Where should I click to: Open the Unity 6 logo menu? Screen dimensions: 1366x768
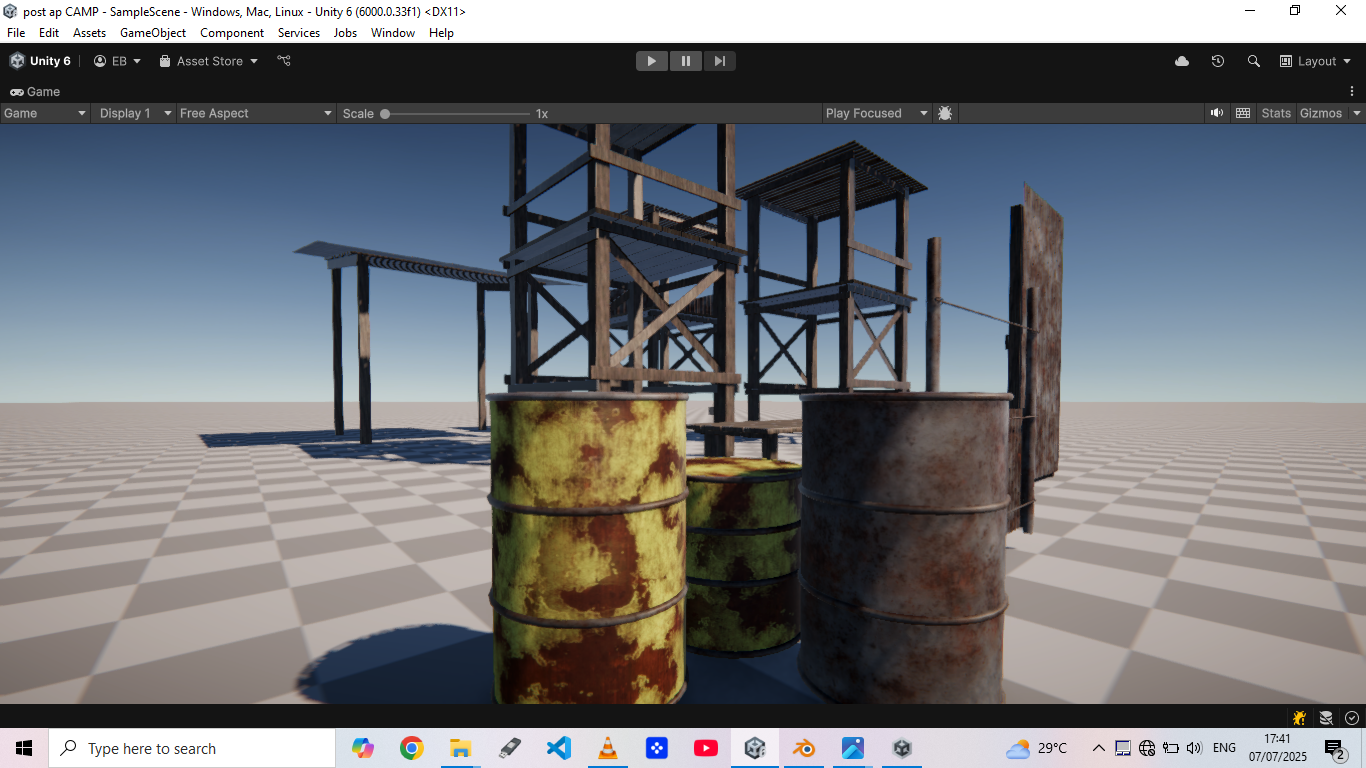tap(40, 61)
